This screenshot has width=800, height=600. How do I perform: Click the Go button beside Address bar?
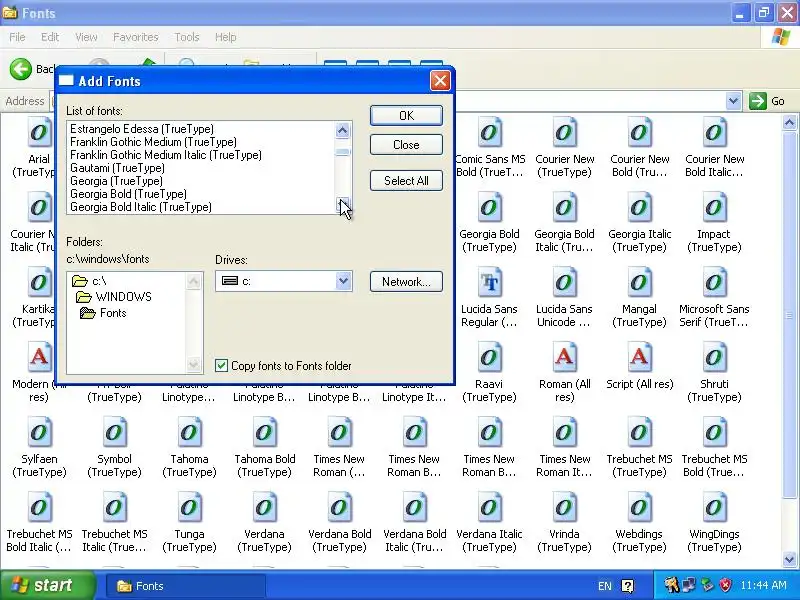(767, 101)
